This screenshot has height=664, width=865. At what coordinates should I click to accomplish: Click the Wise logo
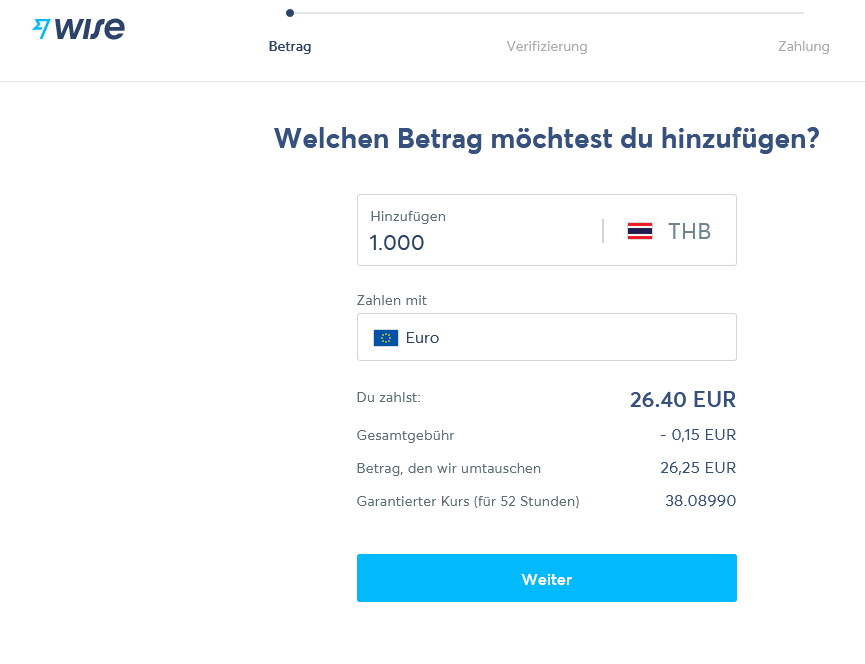click(80, 28)
